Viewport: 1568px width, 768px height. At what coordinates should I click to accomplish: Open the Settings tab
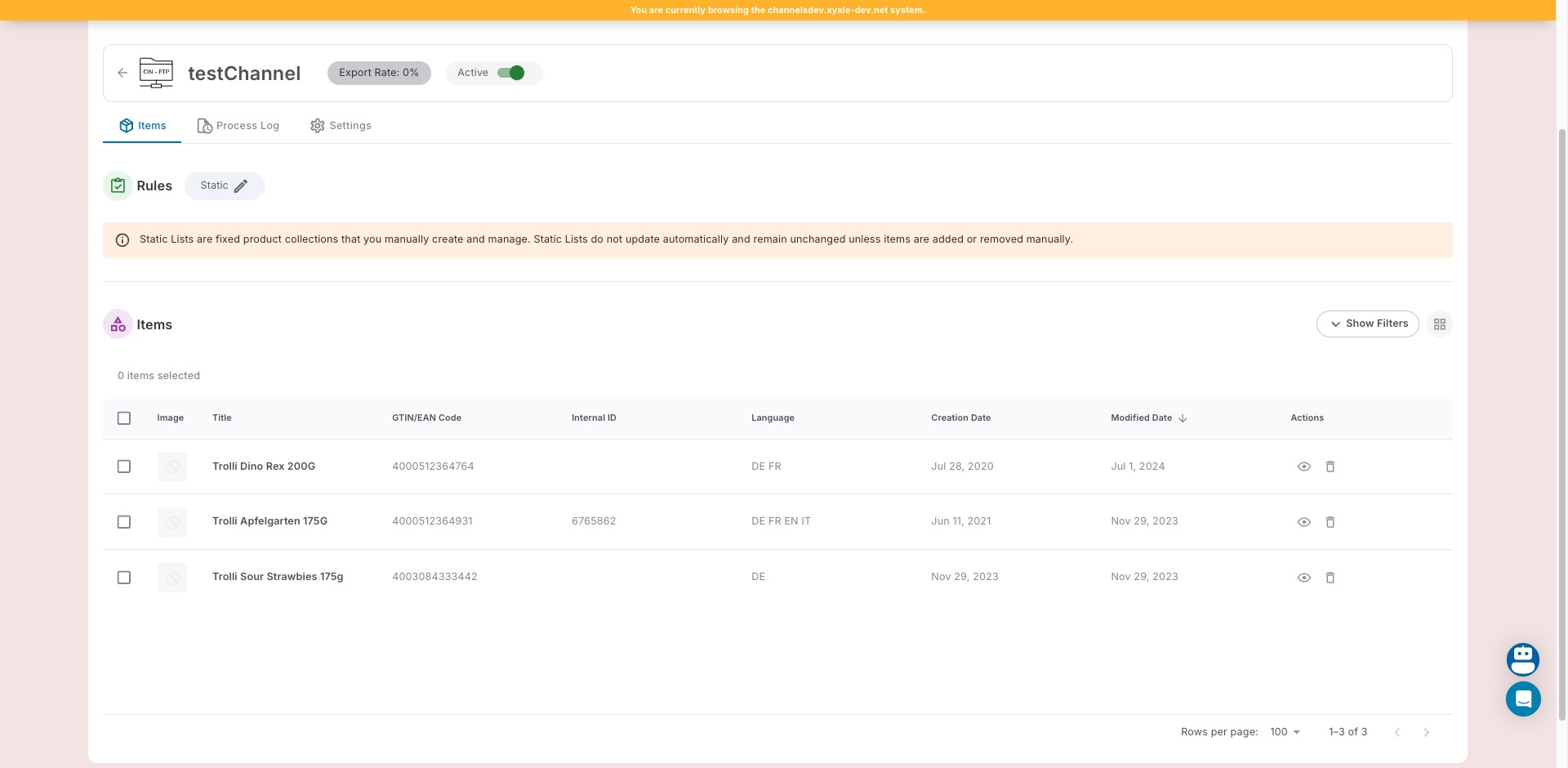click(x=341, y=126)
